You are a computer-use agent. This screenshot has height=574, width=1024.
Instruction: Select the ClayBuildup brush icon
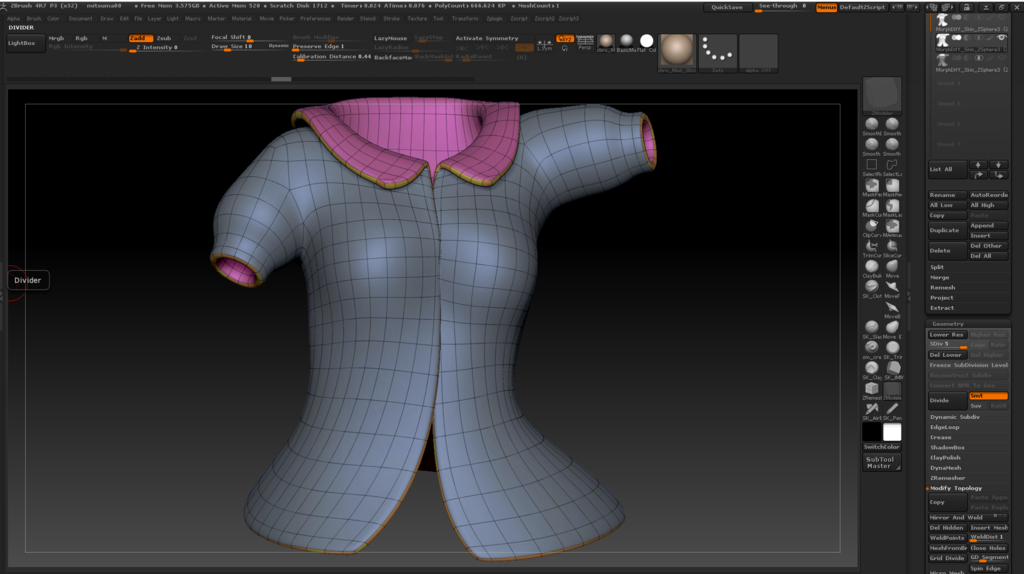pyautogui.click(x=872, y=268)
